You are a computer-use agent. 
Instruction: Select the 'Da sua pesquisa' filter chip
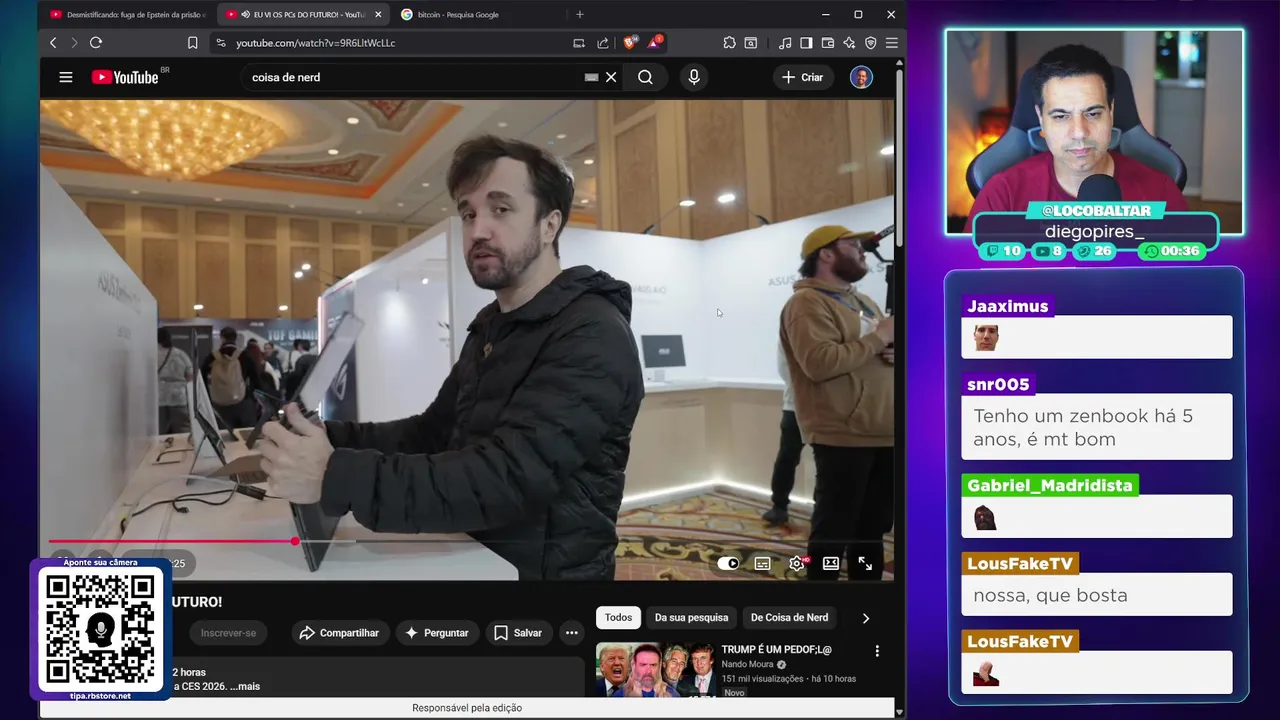coord(691,618)
